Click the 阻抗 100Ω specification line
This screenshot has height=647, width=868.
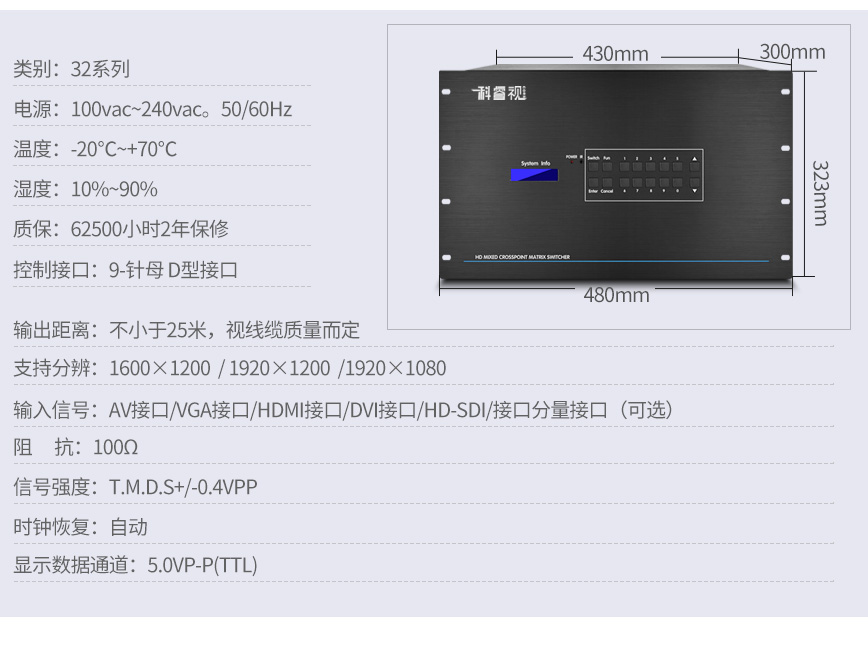pos(76,447)
